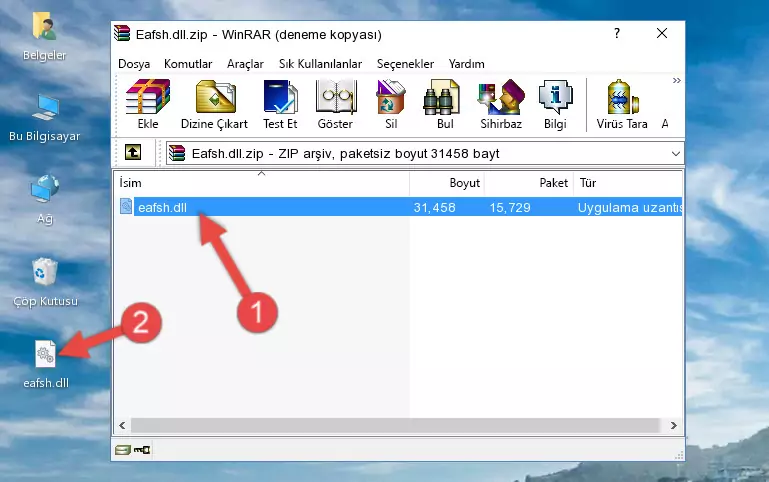Image resolution: width=769 pixels, height=482 pixels.
Task: Open the Dosya menu
Action: point(134,64)
